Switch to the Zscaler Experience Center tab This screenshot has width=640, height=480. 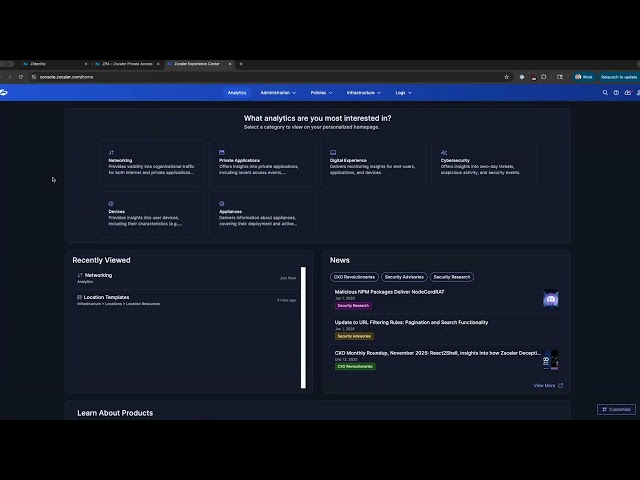200,64
